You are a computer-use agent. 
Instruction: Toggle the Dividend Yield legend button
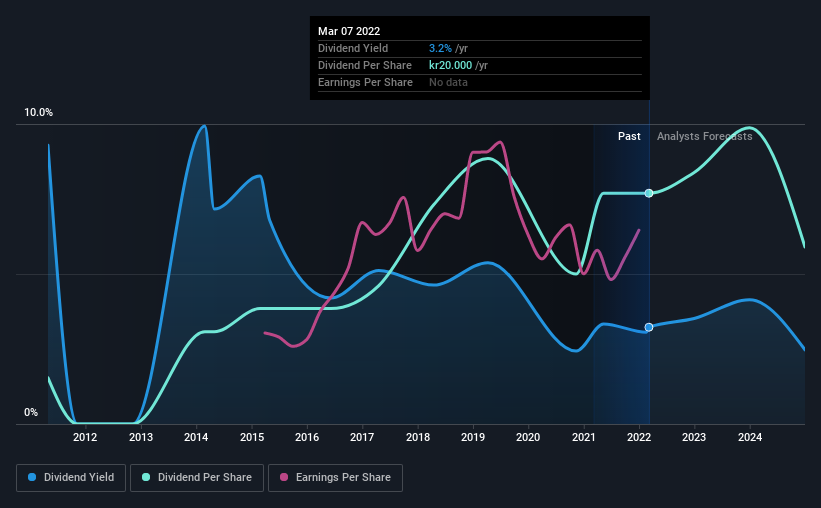click(71, 478)
